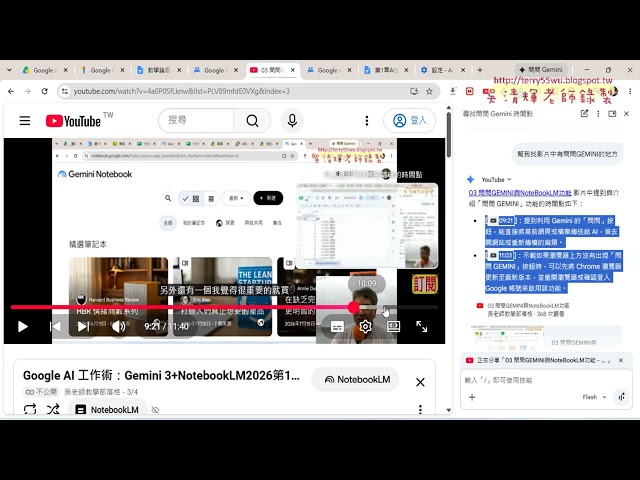Image resolution: width=640 pixels, height=480 pixels.
Task: Open Gemini panel more options
Action: click(x=598, y=113)
